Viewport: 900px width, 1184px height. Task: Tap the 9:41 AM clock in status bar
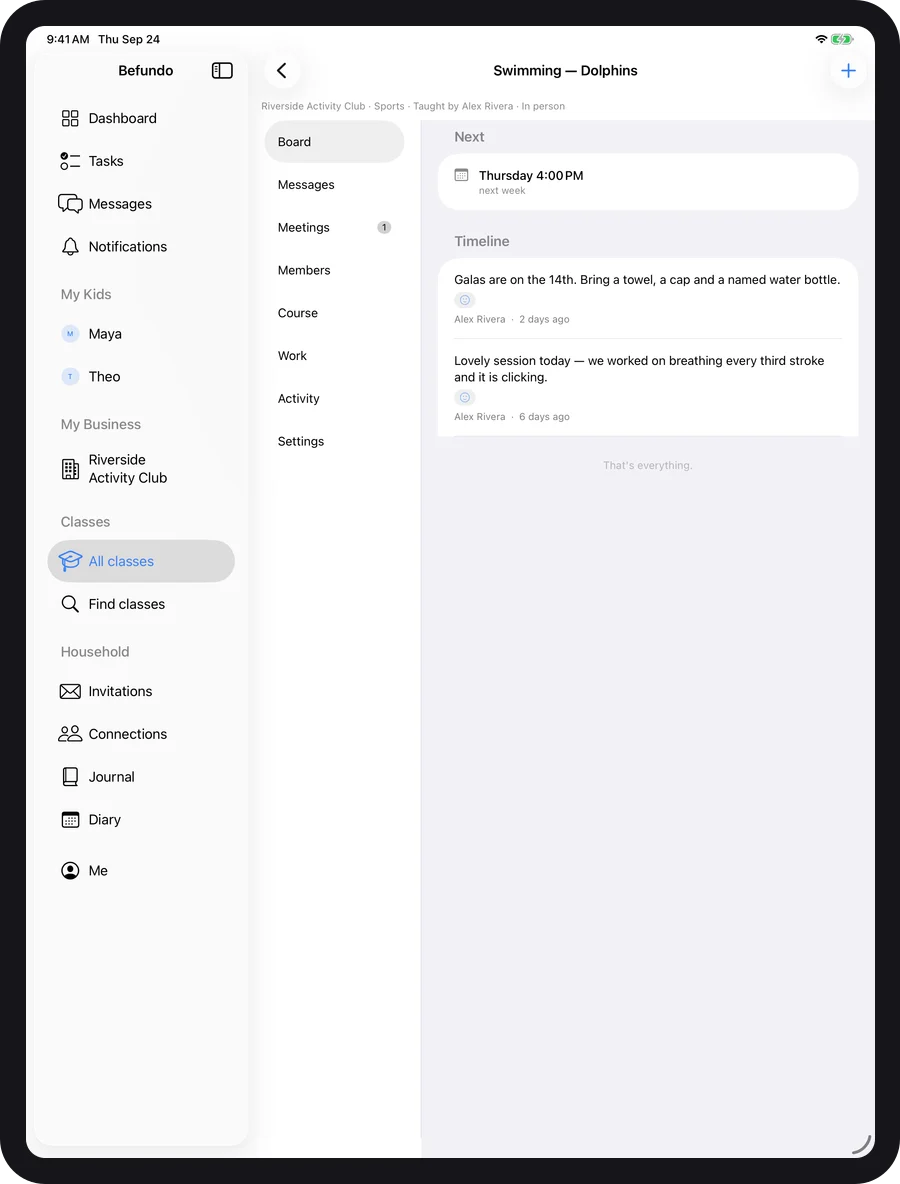68,39
